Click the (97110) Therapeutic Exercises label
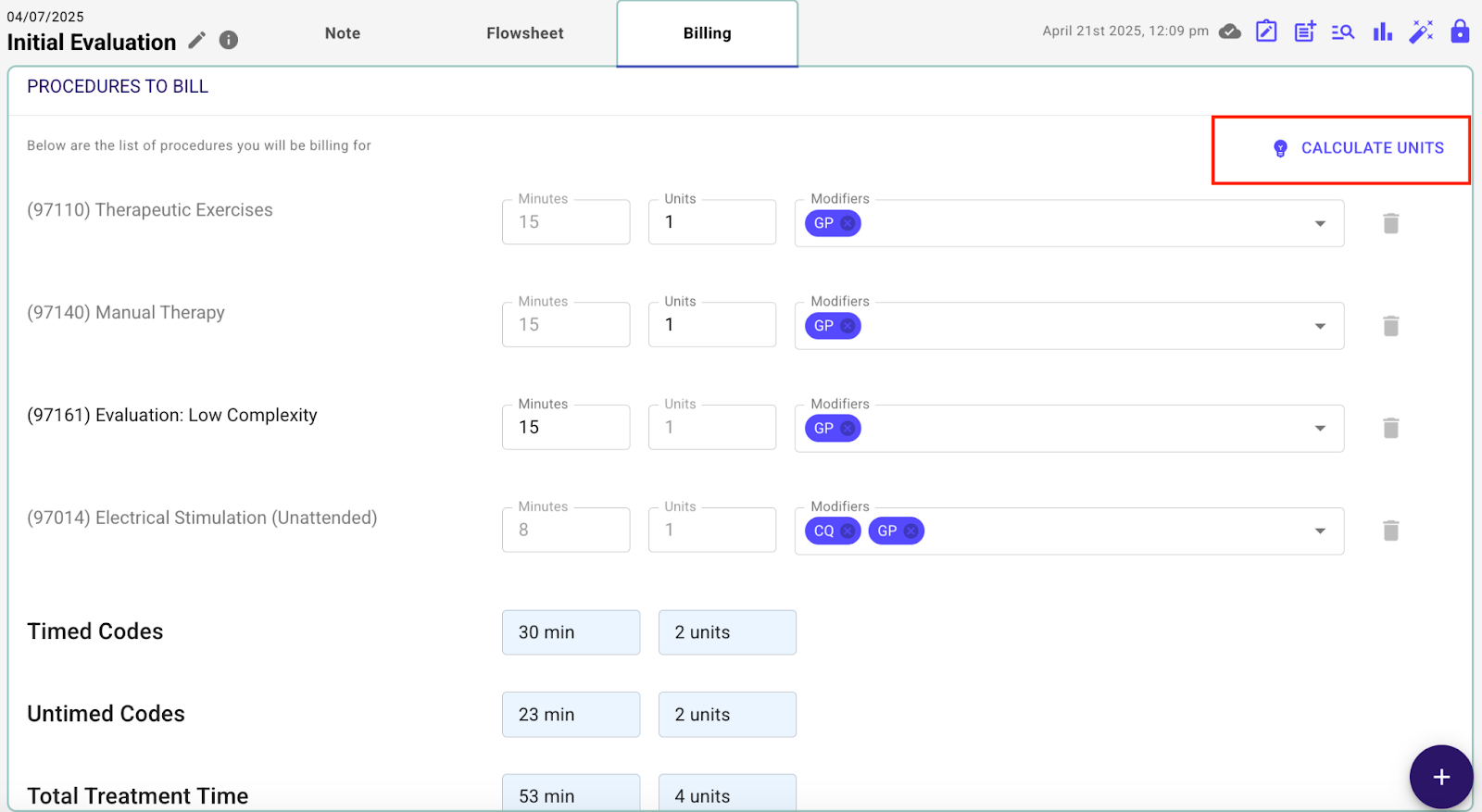Image resolution: width=1482 pixels, height=812 pixels. point(150,210)
